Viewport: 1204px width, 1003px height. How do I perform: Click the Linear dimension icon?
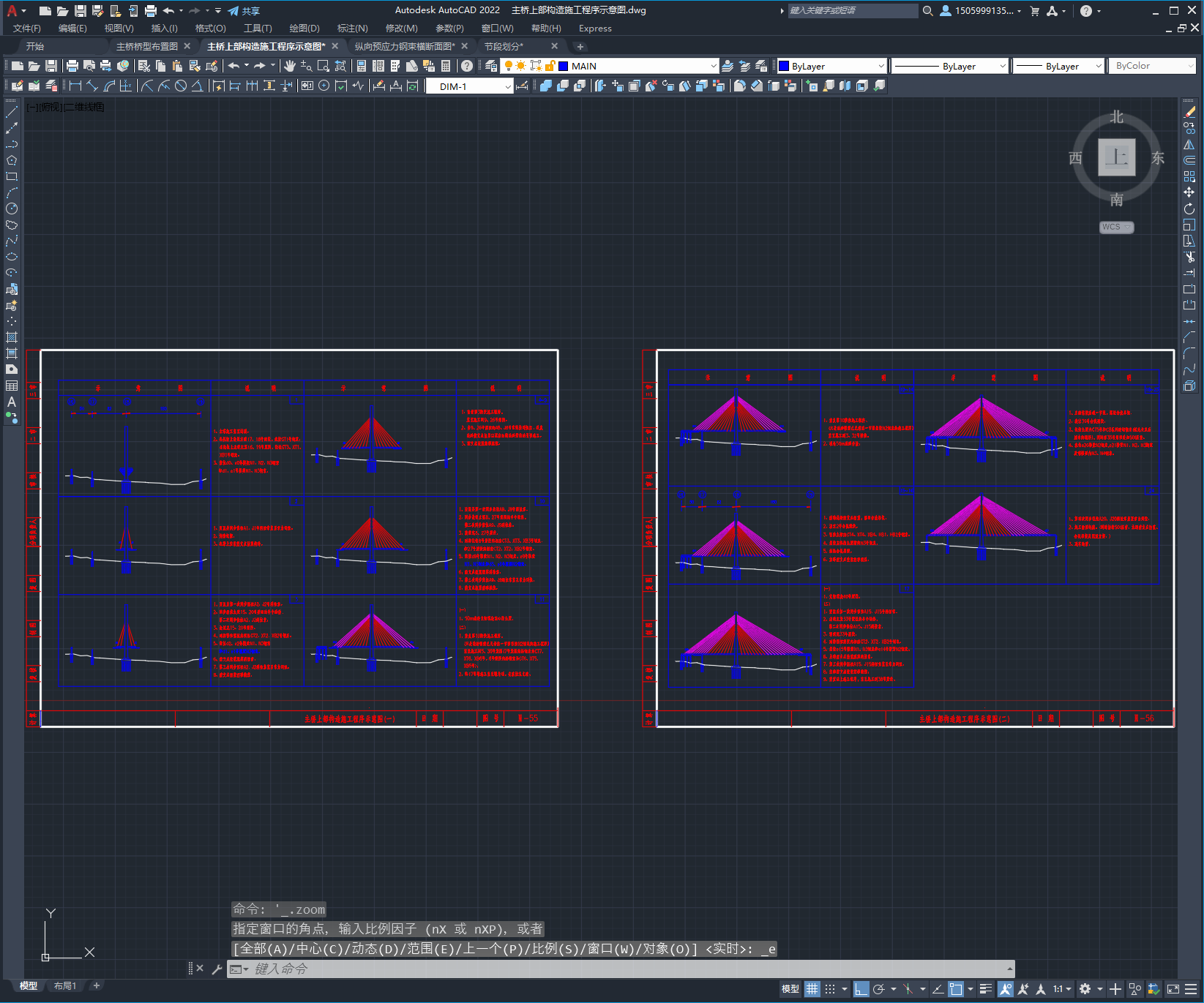[75, 86]
